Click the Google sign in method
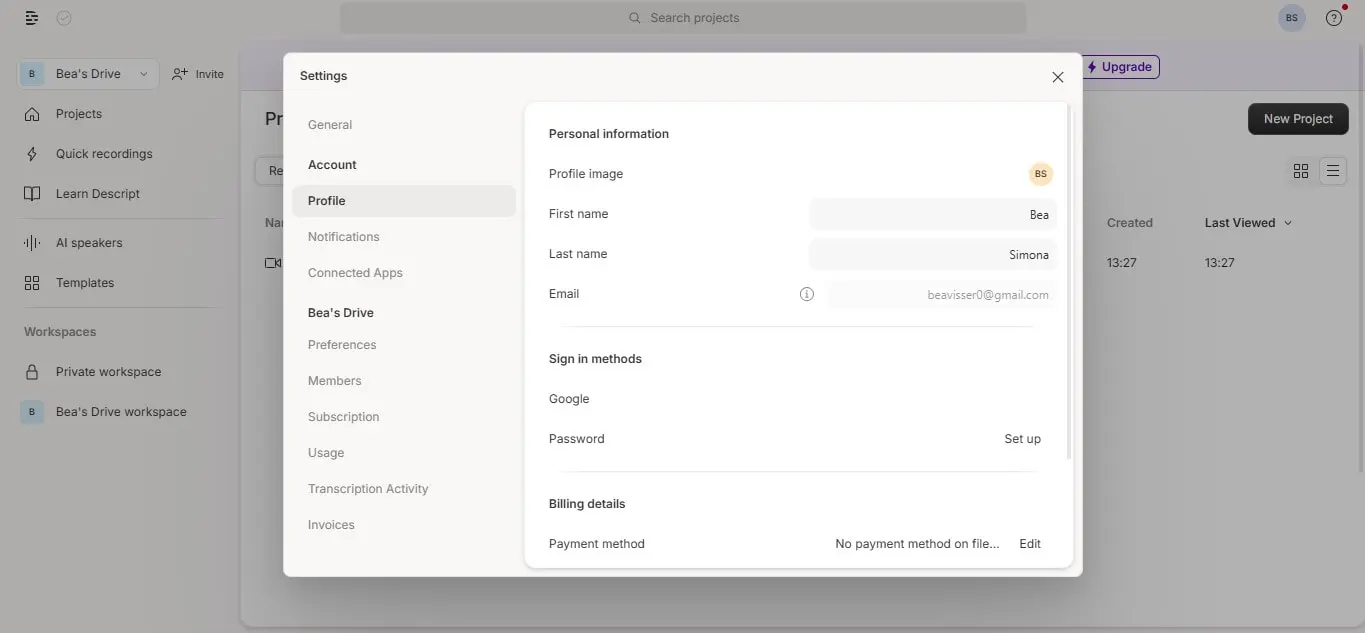Screen dimensions: 1365x633 569,399
